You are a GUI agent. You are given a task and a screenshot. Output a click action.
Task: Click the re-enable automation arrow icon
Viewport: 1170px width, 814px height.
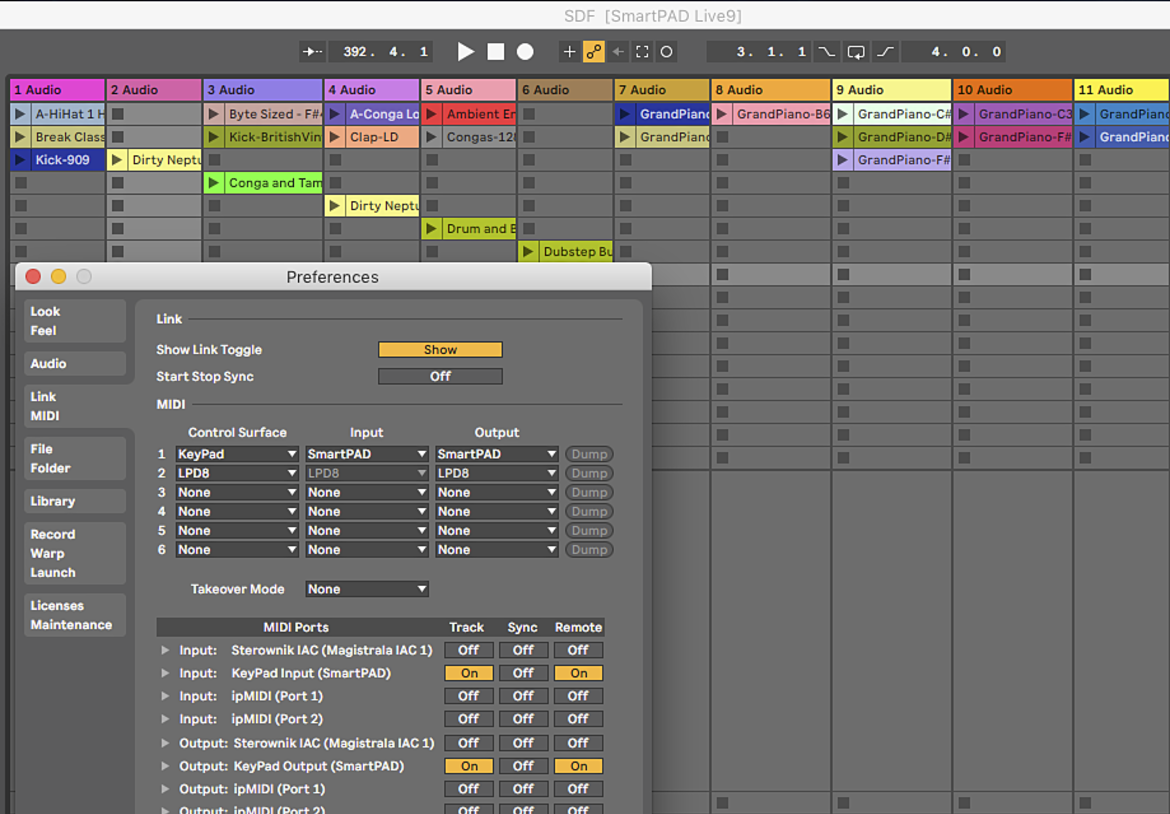(619, 51)
